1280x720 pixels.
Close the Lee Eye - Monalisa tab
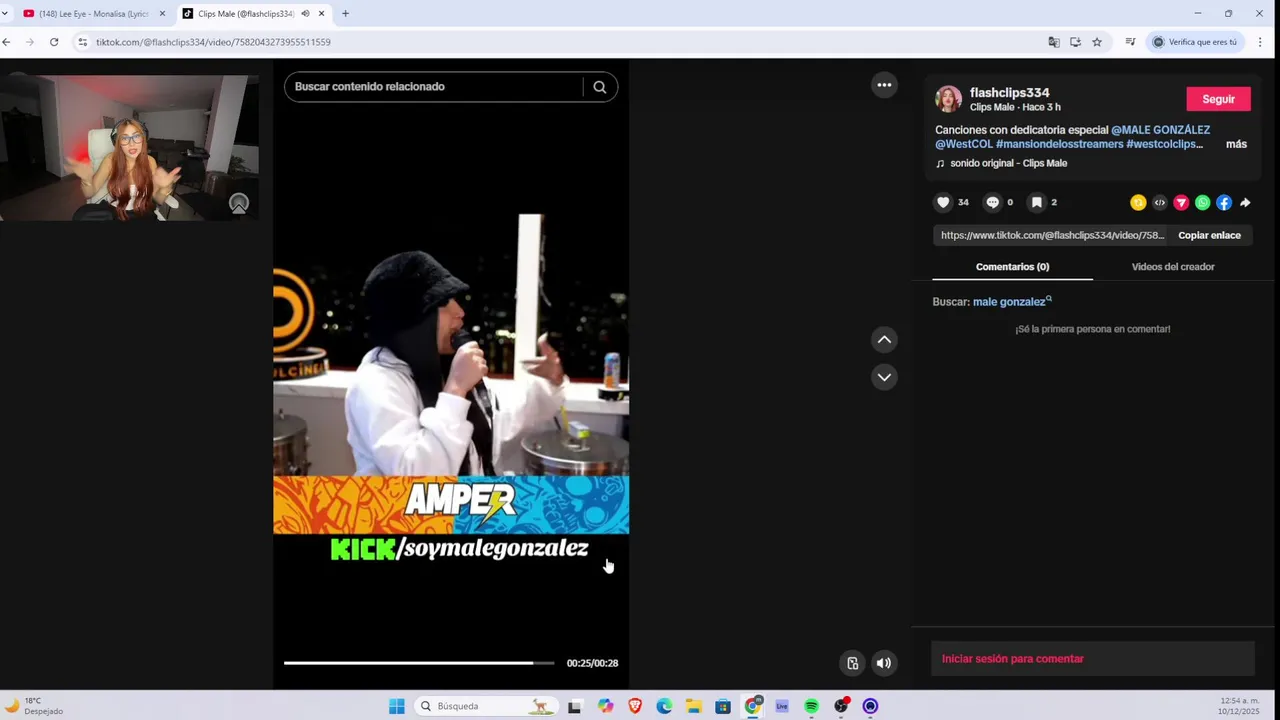162,14
